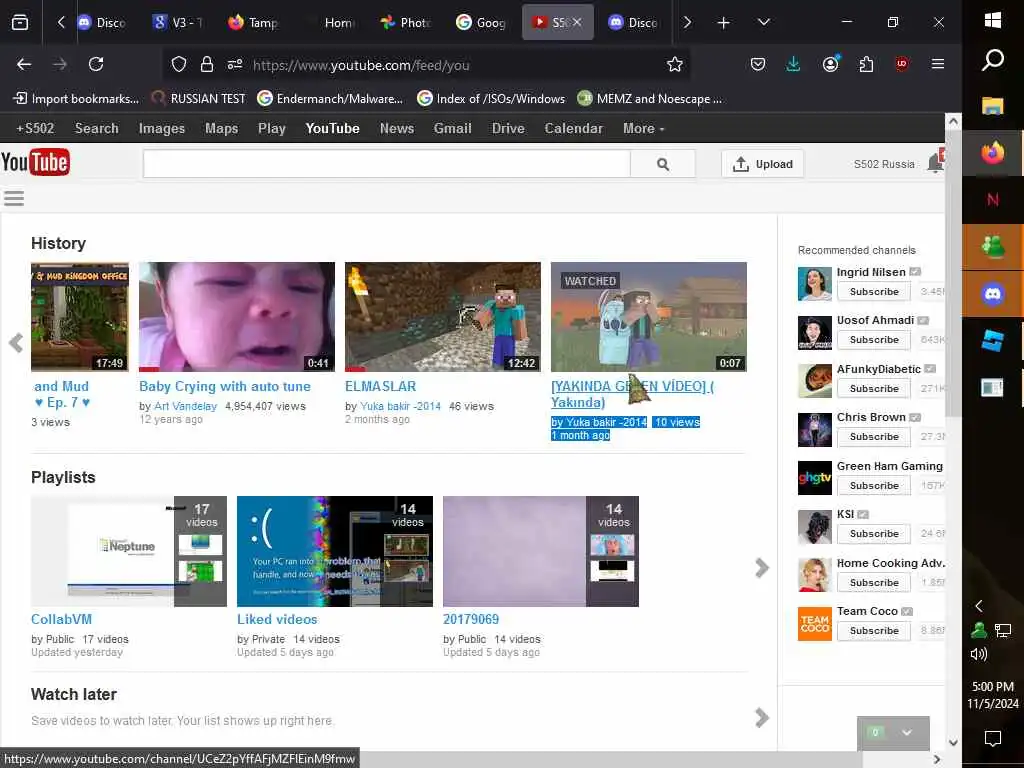The image size is (1024, 768).
Task: Expand hidden tray icons chevron in taskbar
Action: click(979, 606)
